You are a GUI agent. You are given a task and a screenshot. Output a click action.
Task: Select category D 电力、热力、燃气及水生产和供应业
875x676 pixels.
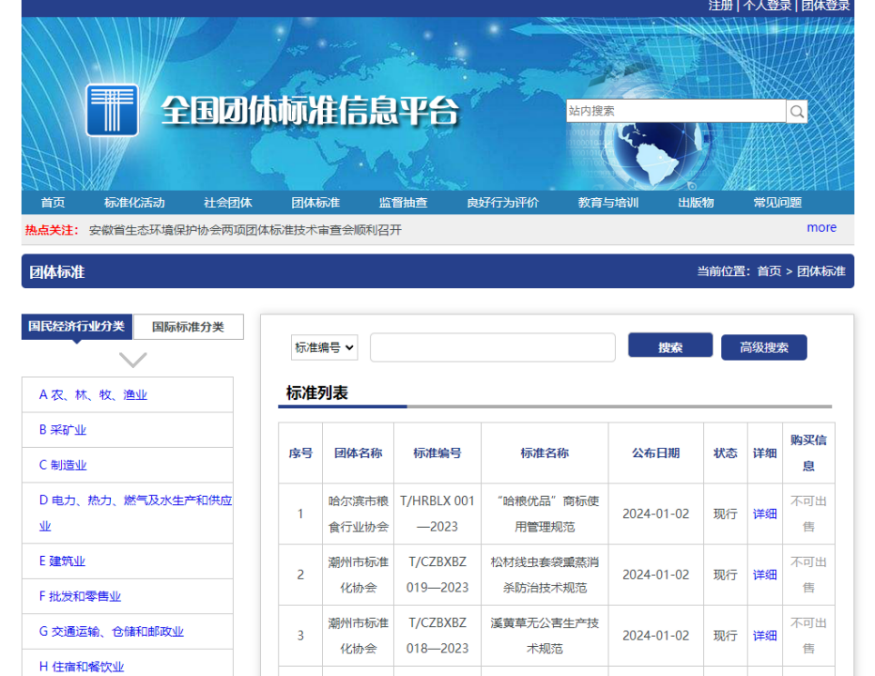tap(135, 512)
